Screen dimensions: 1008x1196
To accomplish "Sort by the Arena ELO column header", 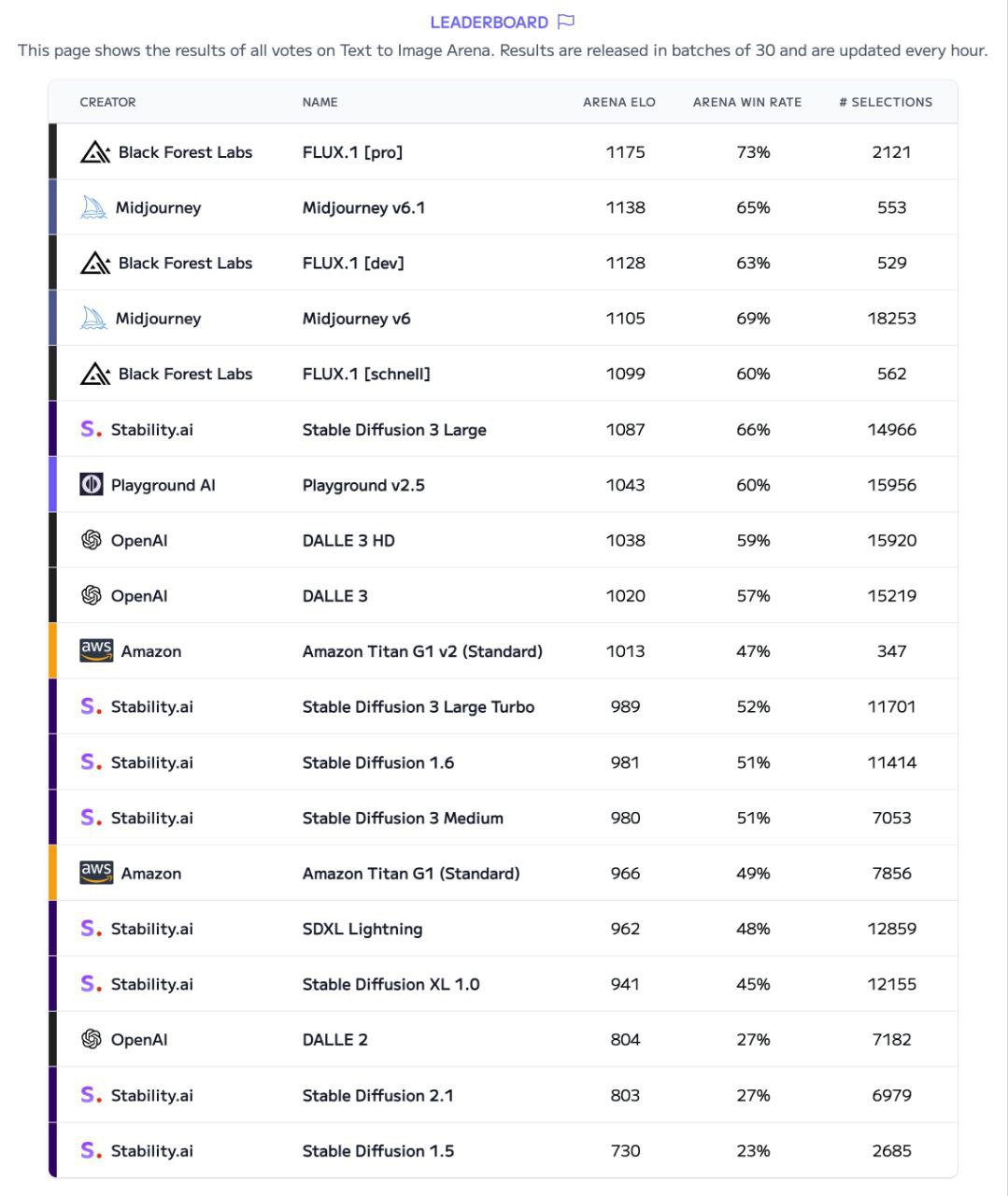I will [x=618, y=102].
